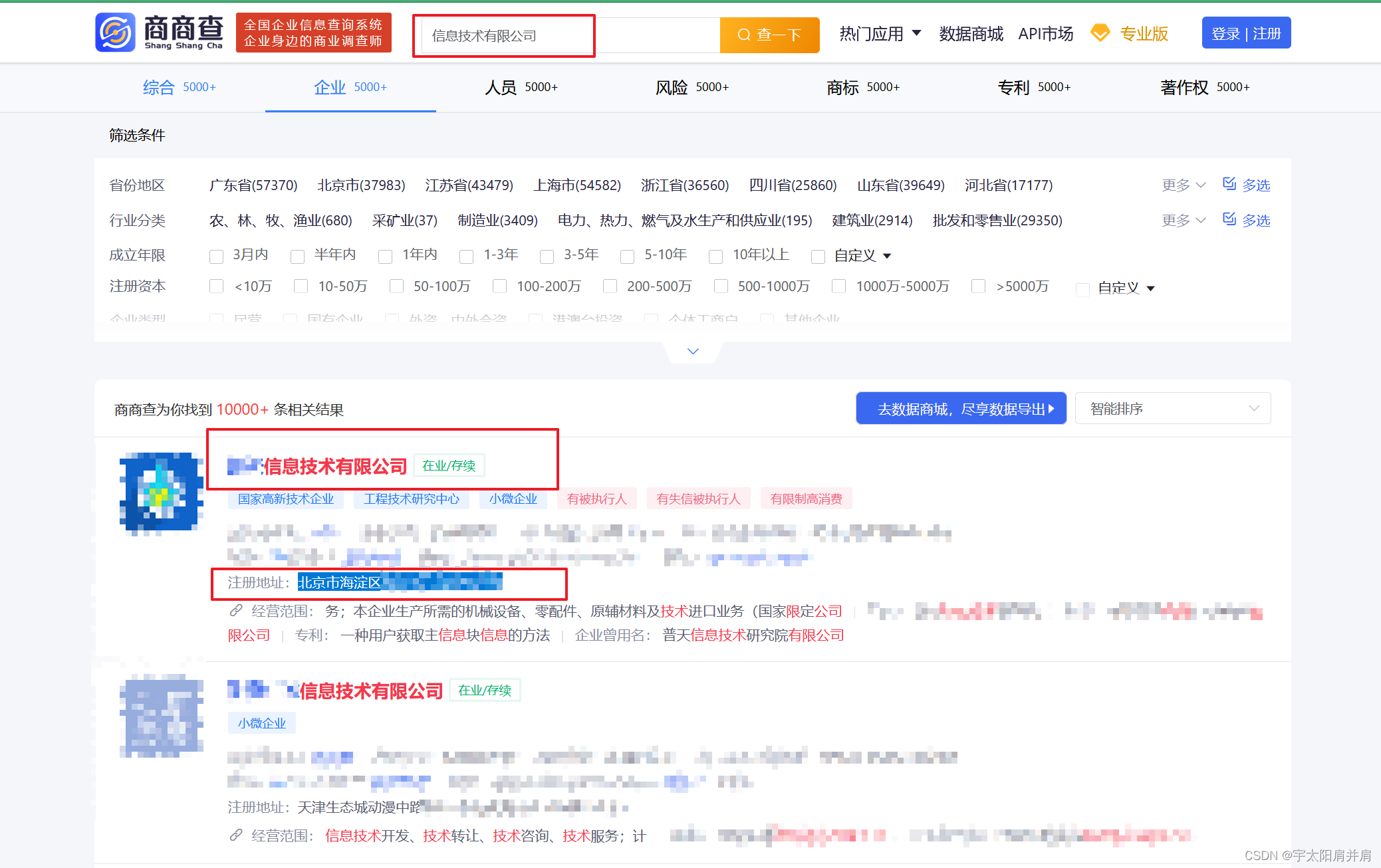Switch to 风险 tab
The width and height of the screenshot is (1381, 868).
coord(692,87)
